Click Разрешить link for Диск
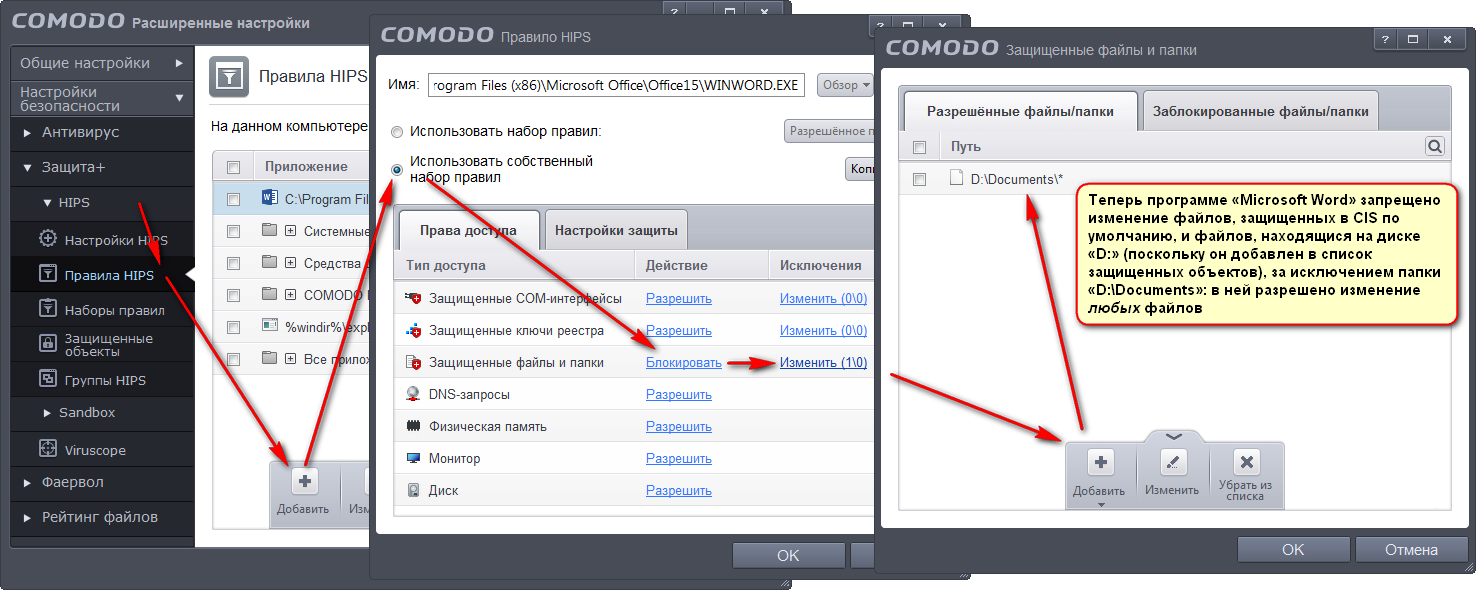Image resolution: width=1476 pixels, height=590 pixels. point(678,490)
